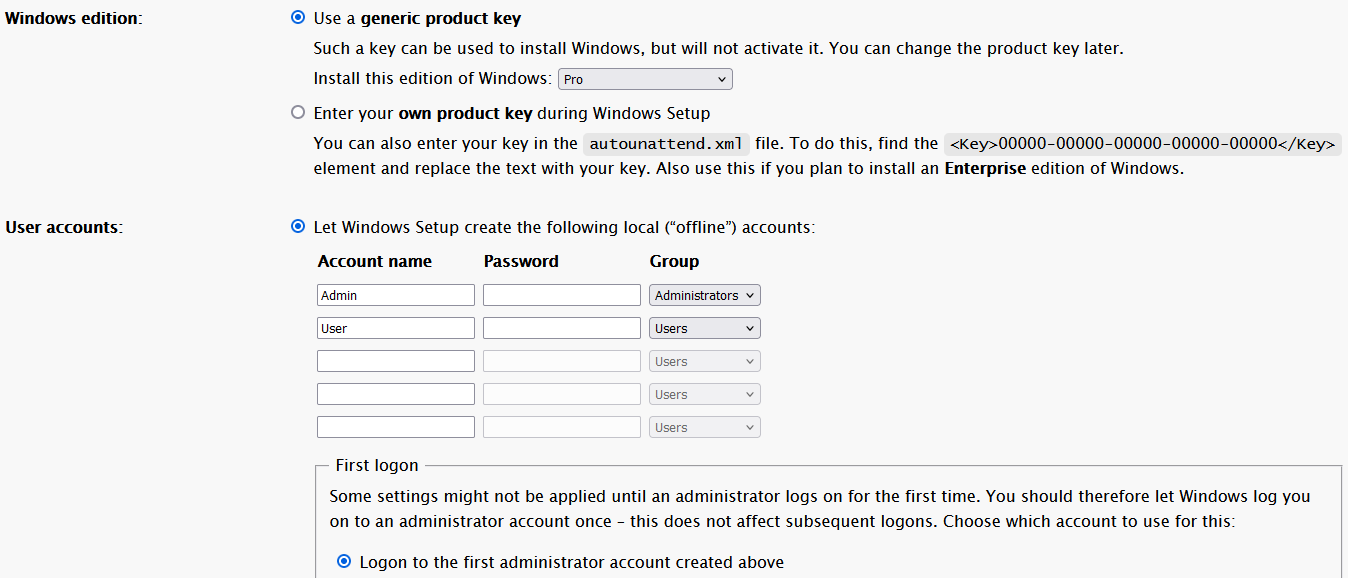
Task: Click the fifth empty account name field
Action: (396, 427)
